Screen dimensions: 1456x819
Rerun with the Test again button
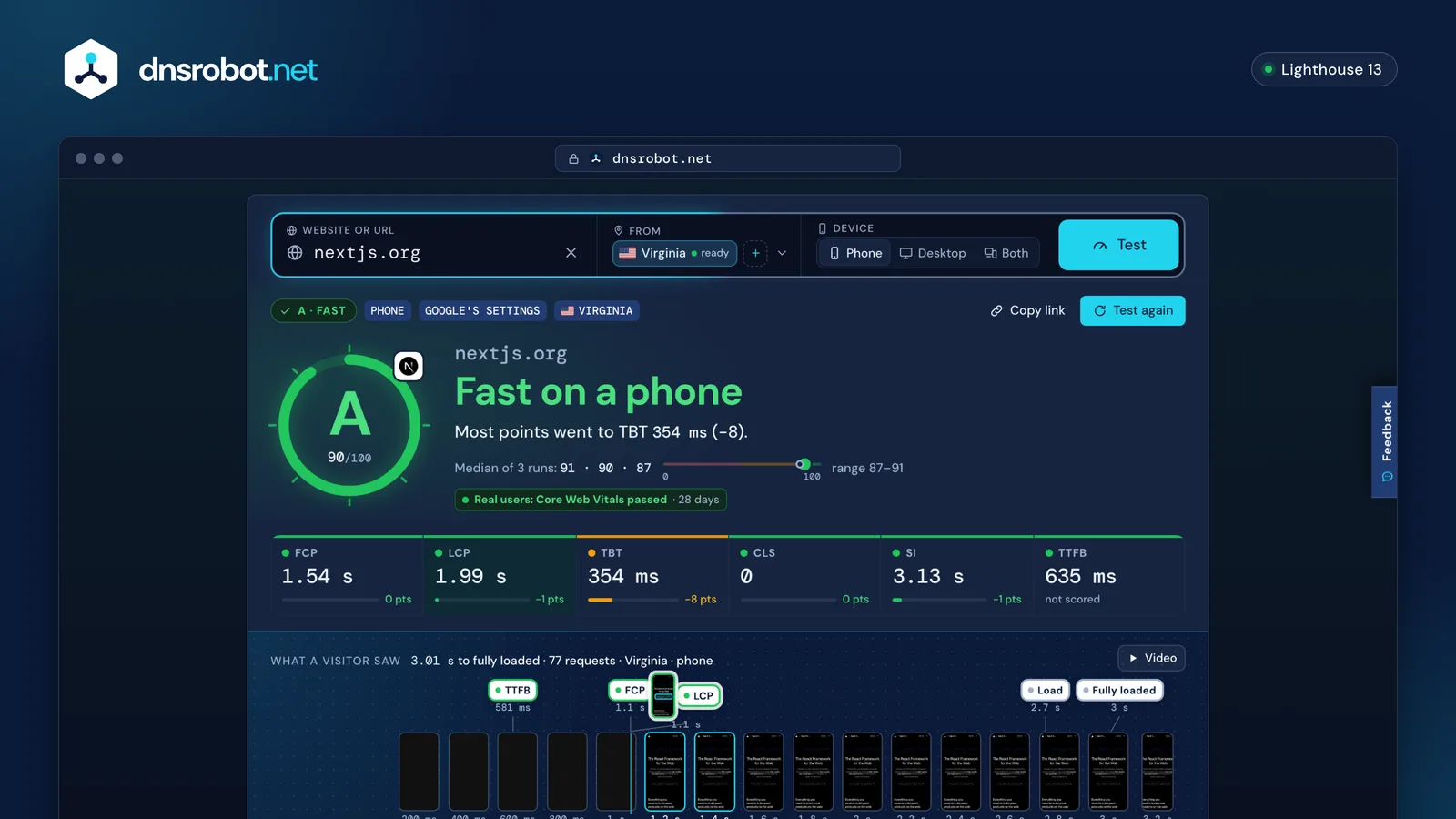coord(1132,310)
